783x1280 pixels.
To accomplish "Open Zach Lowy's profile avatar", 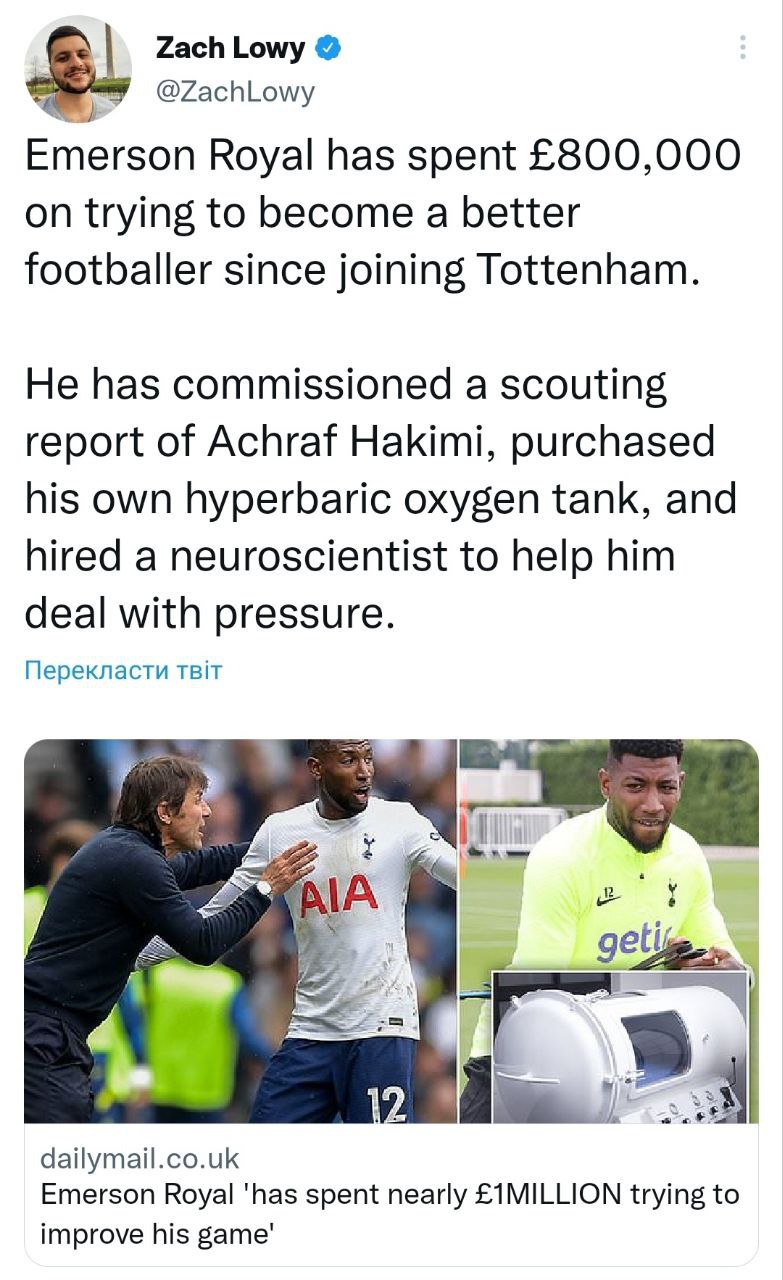I will (x=77, y=69).
